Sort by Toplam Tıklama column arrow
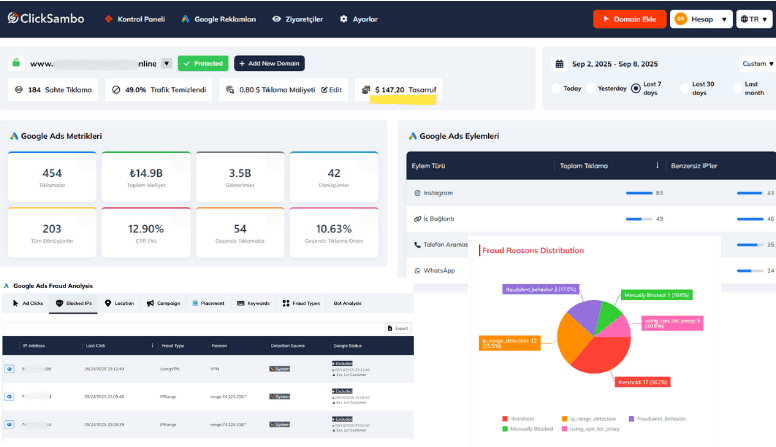 pyautogui.click(x=657, y=165)
